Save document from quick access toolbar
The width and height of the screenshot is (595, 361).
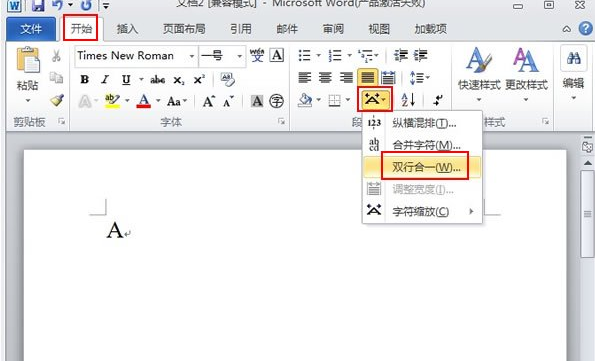(x=38, y=5)
